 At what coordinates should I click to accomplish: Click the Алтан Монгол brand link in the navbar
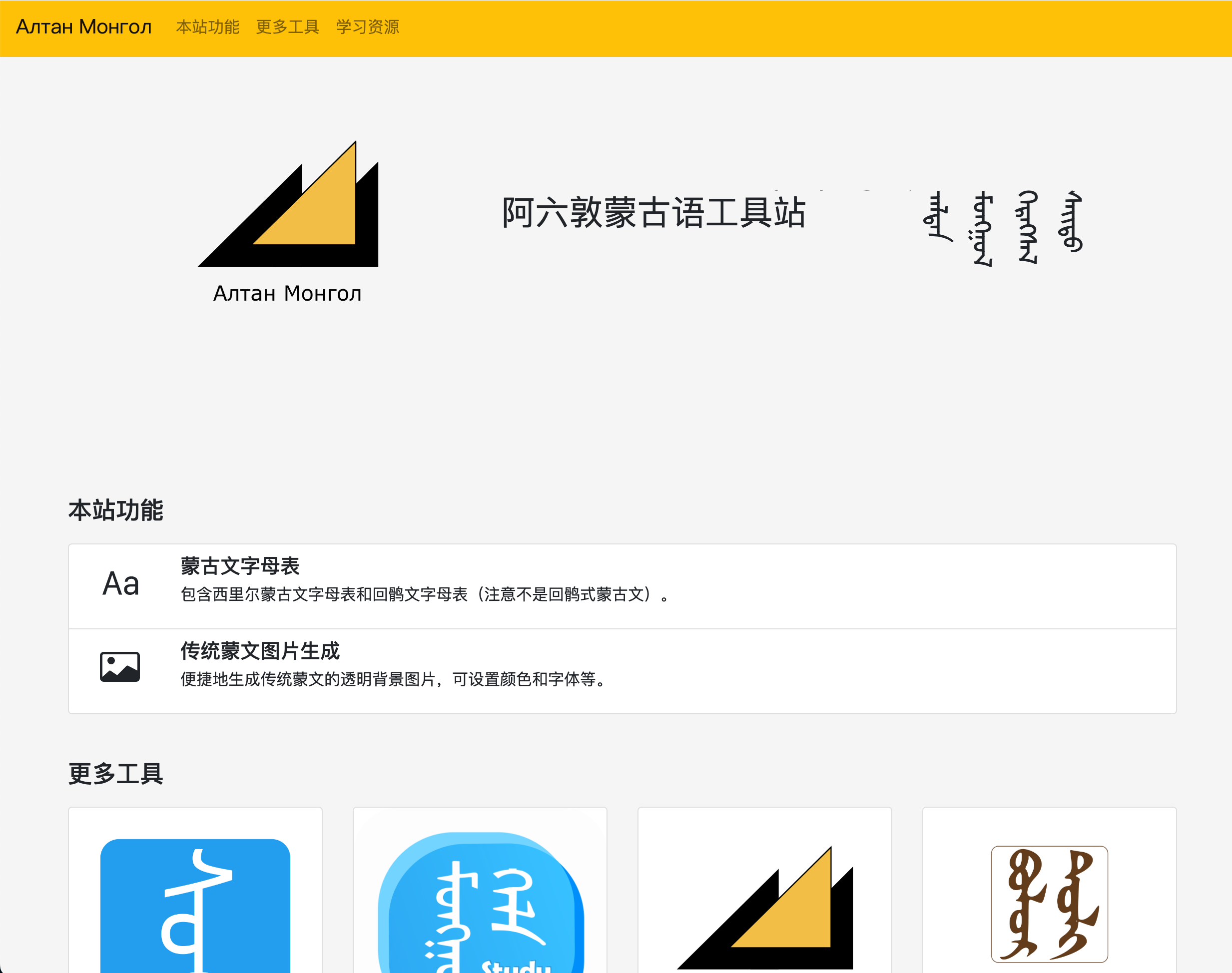pyautogui.click(x=83, y=27)
